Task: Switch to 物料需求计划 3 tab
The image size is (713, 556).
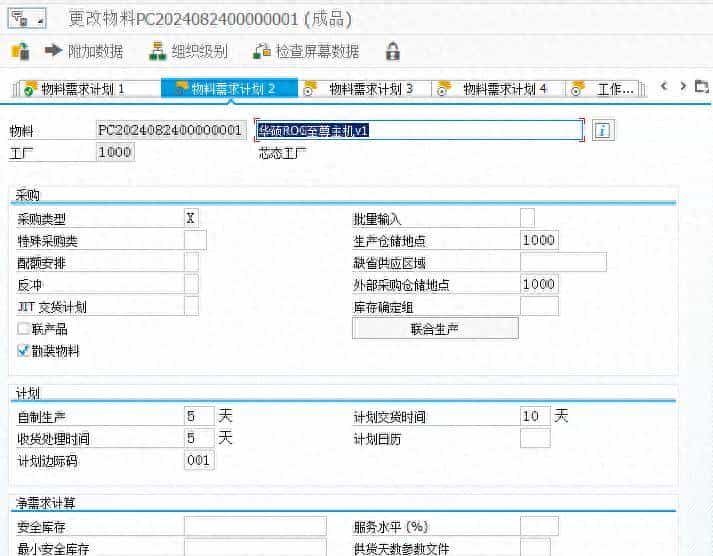Action: pos(365,89)
